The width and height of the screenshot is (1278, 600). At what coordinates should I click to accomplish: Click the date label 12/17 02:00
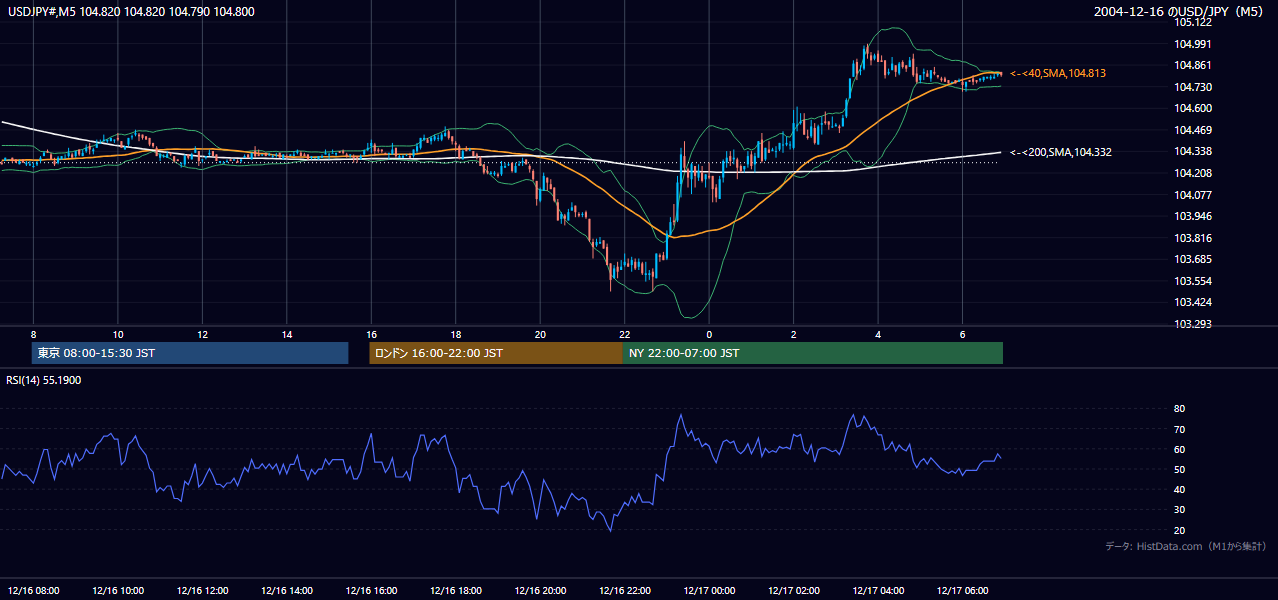click(793, 590)
